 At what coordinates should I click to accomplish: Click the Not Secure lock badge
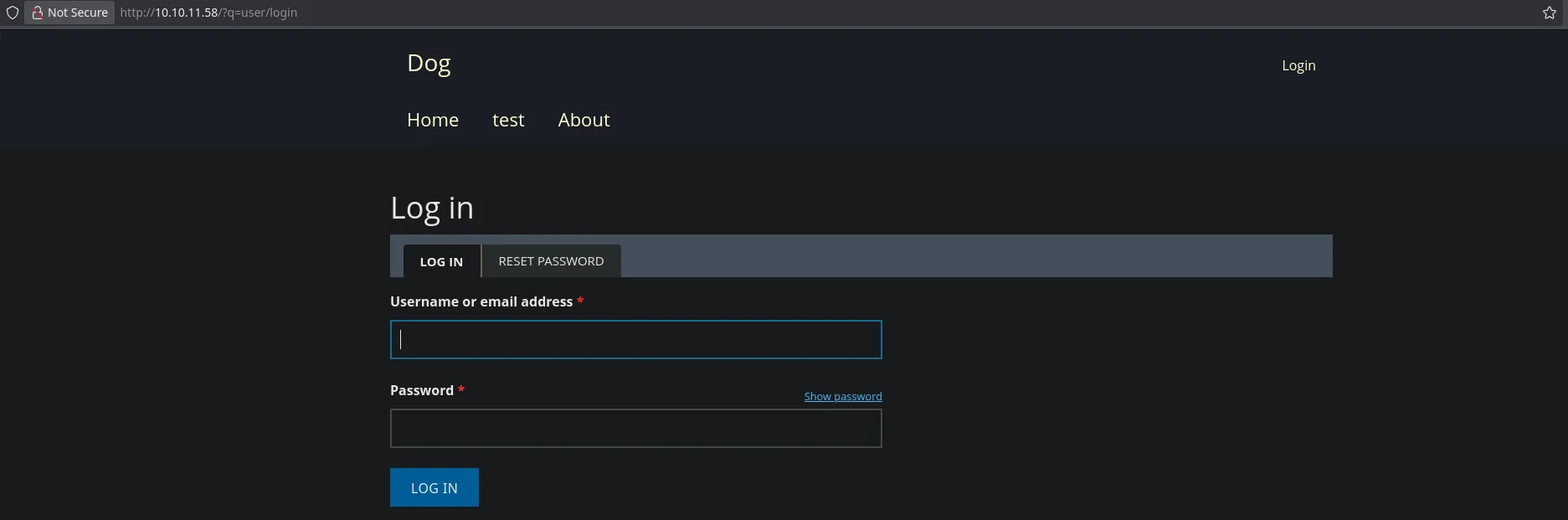click(69, 13)
